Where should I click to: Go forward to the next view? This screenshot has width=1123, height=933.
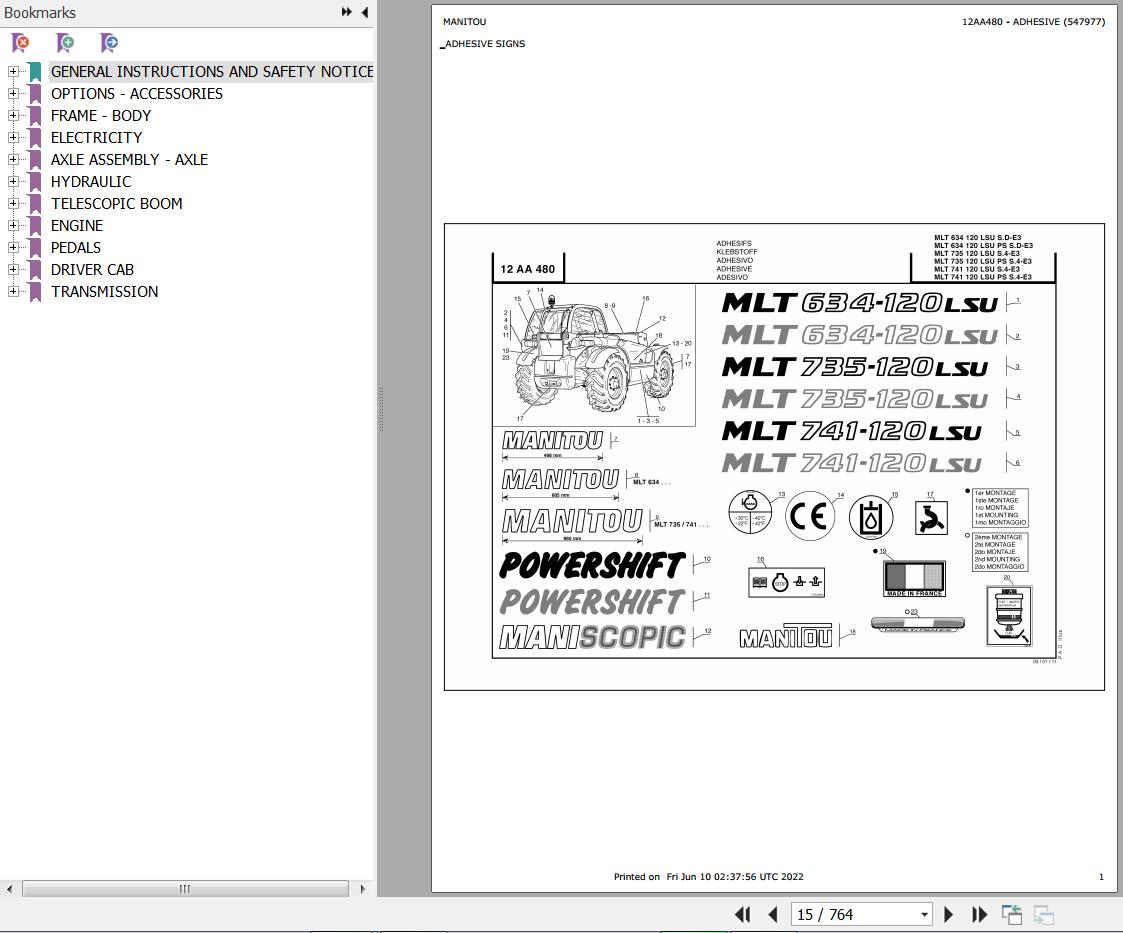click(x=1043, y=914)
